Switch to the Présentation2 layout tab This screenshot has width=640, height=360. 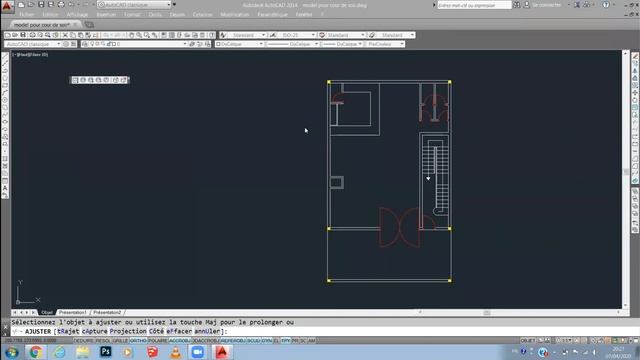tap(107, 312)
